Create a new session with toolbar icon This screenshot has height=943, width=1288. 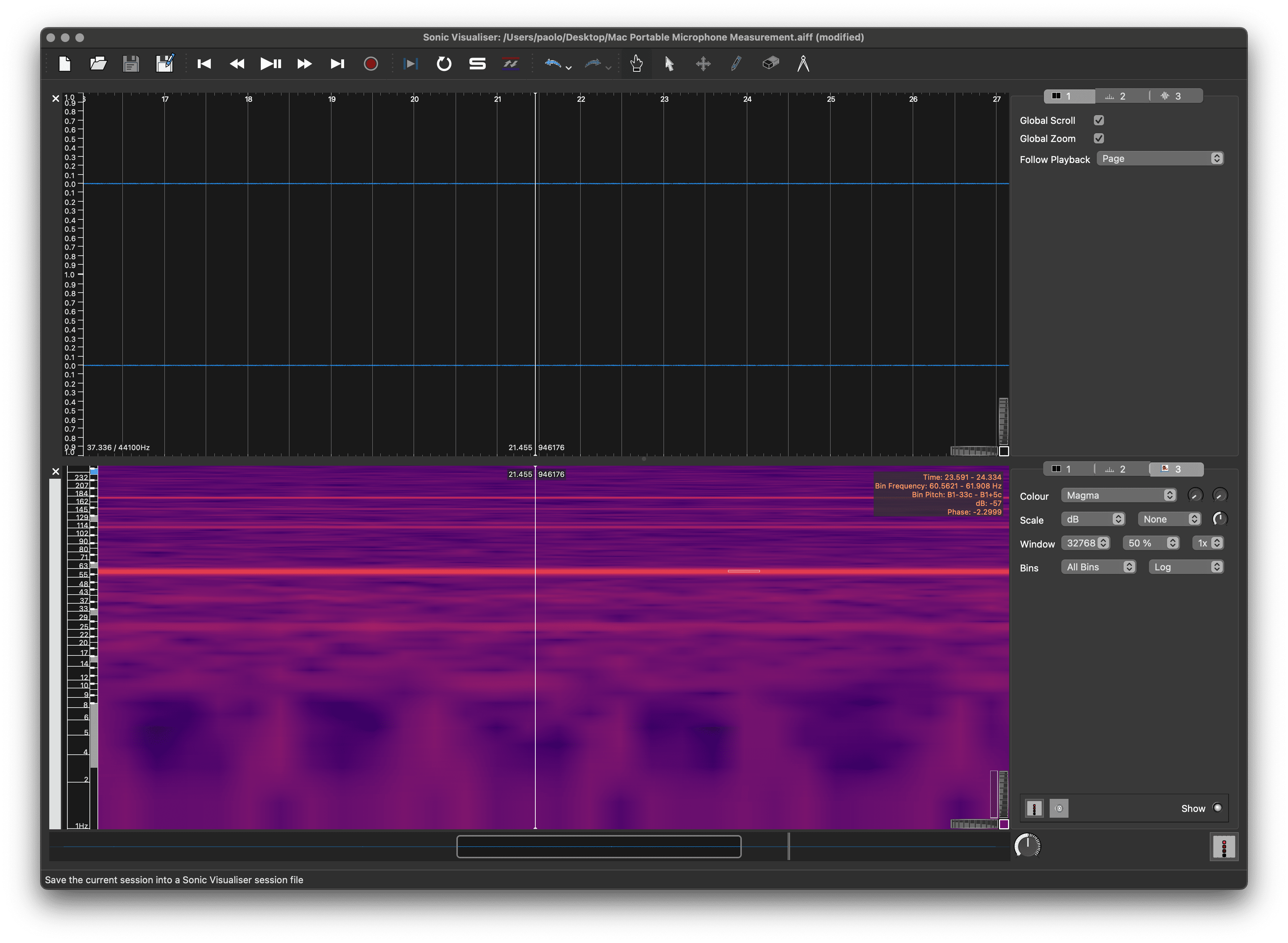(x=64, y=63)
